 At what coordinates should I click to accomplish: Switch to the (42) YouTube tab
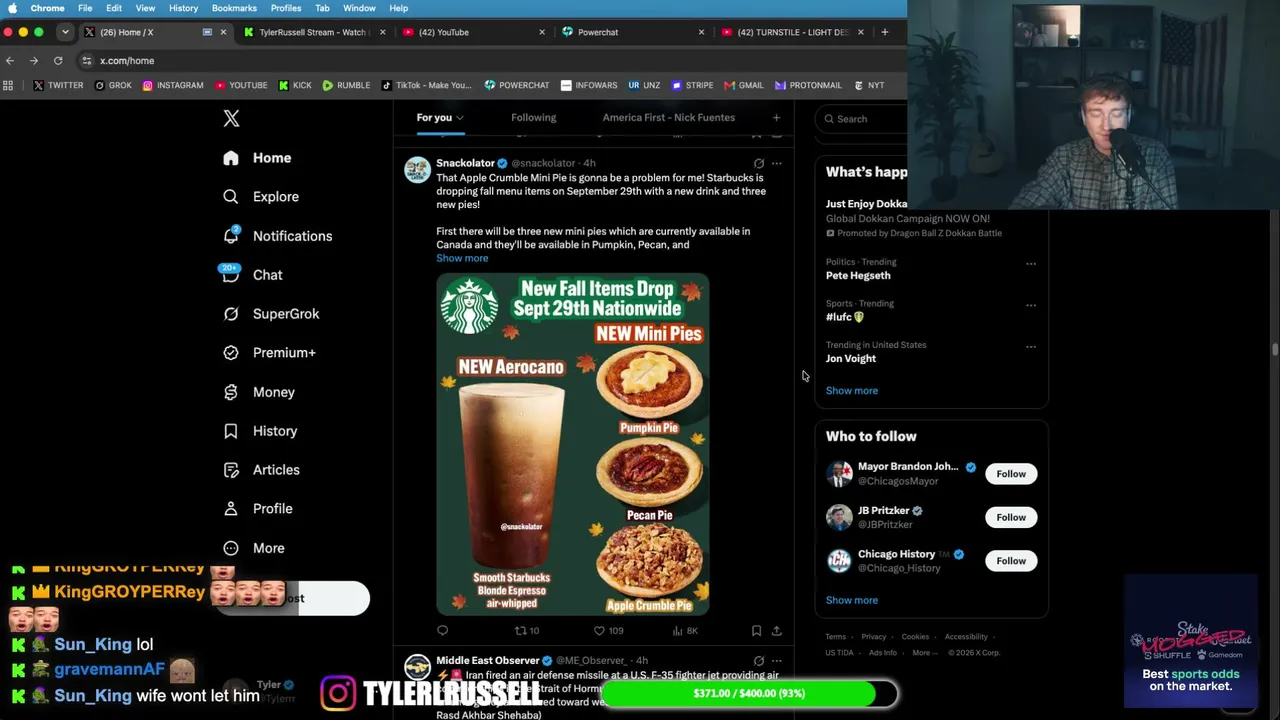point(472,32)
